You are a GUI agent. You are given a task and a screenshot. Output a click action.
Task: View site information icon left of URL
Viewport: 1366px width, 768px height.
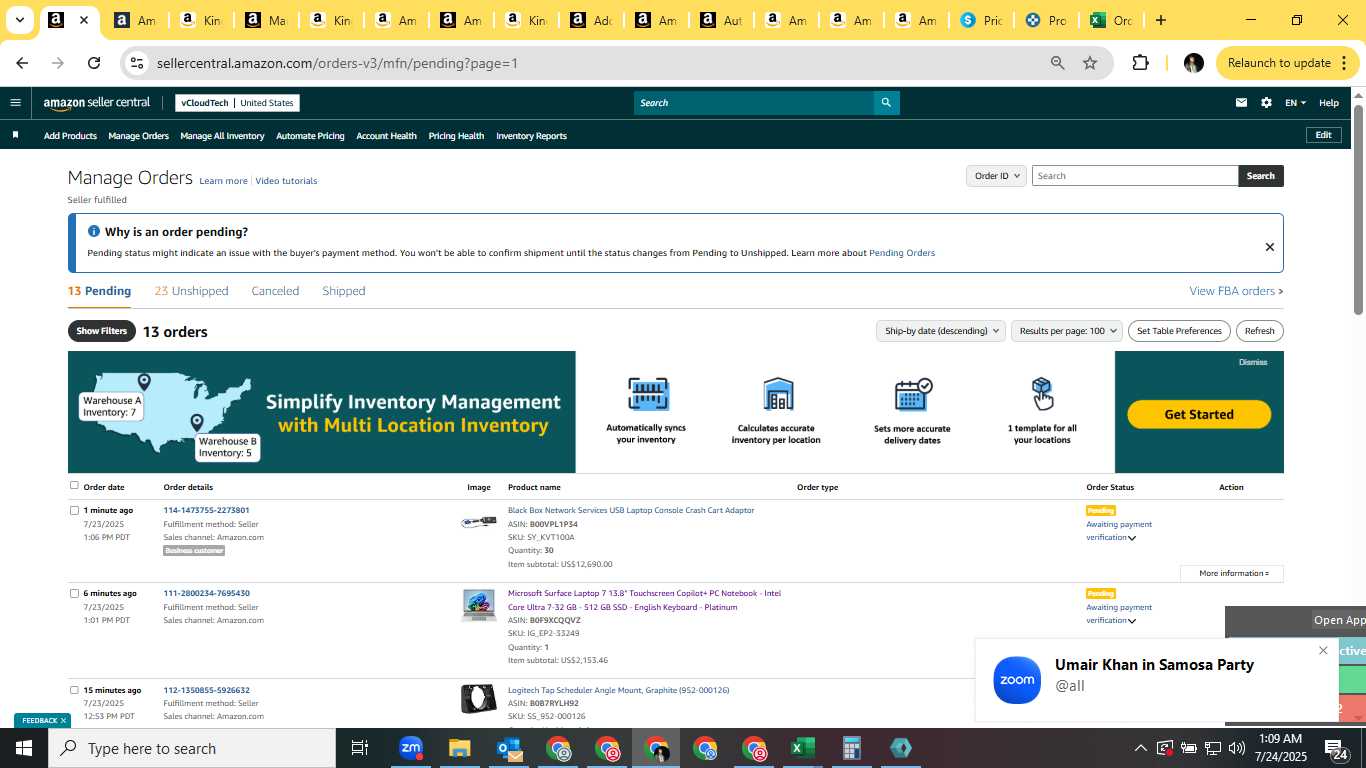point(138,63)
